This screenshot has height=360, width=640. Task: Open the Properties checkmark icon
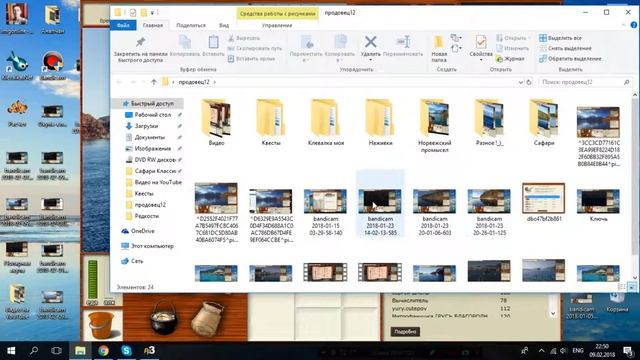tap(481, 42)
